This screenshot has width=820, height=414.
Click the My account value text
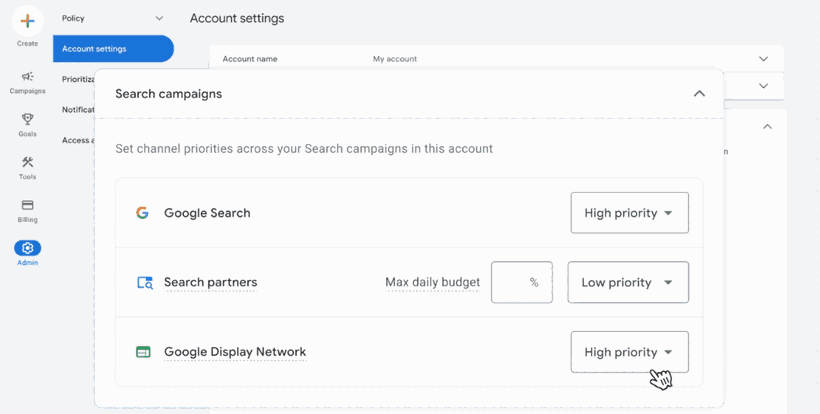[x=395, y=59]
